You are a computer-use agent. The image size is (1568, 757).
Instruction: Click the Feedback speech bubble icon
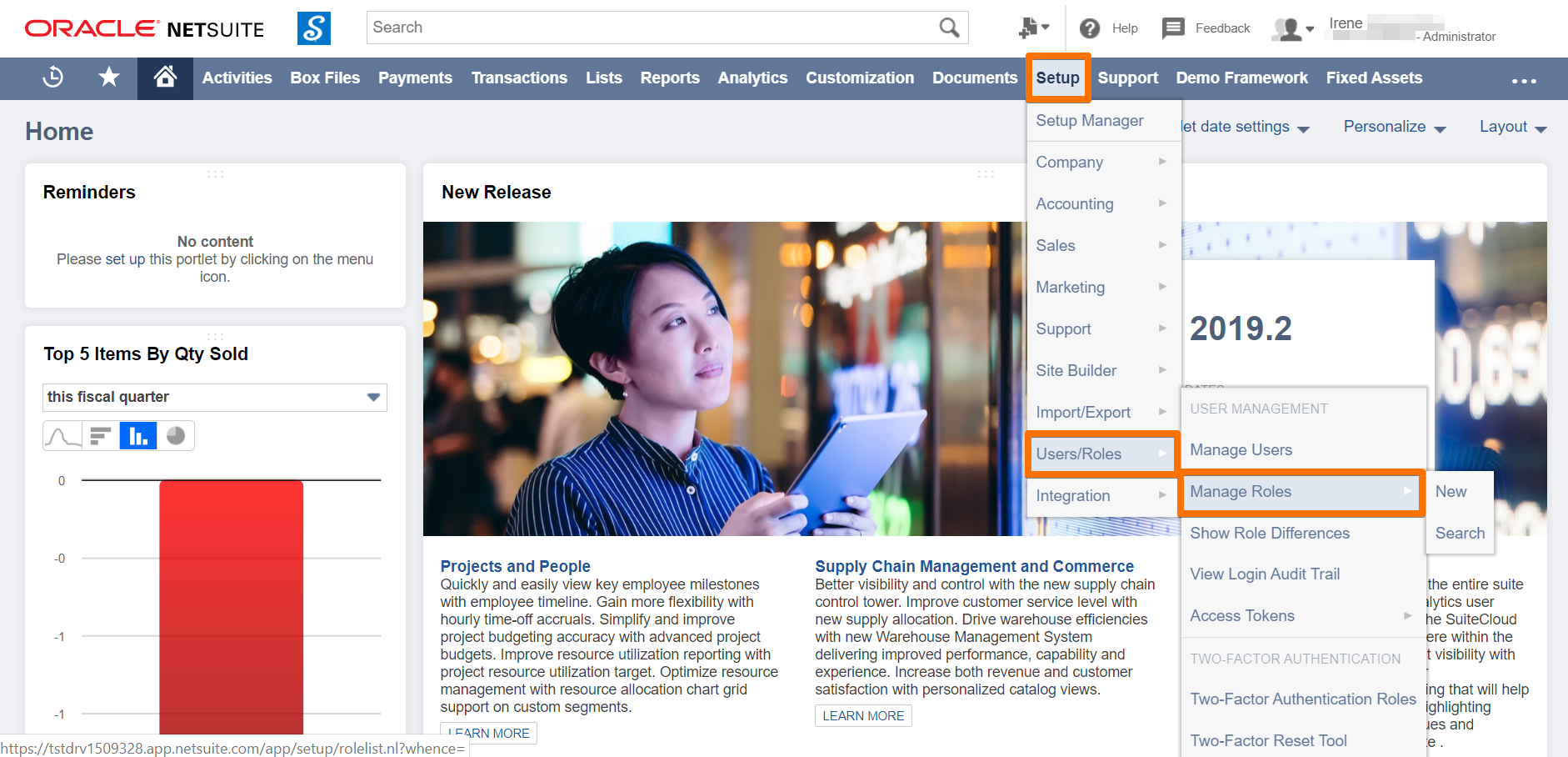coord(1173,28)
